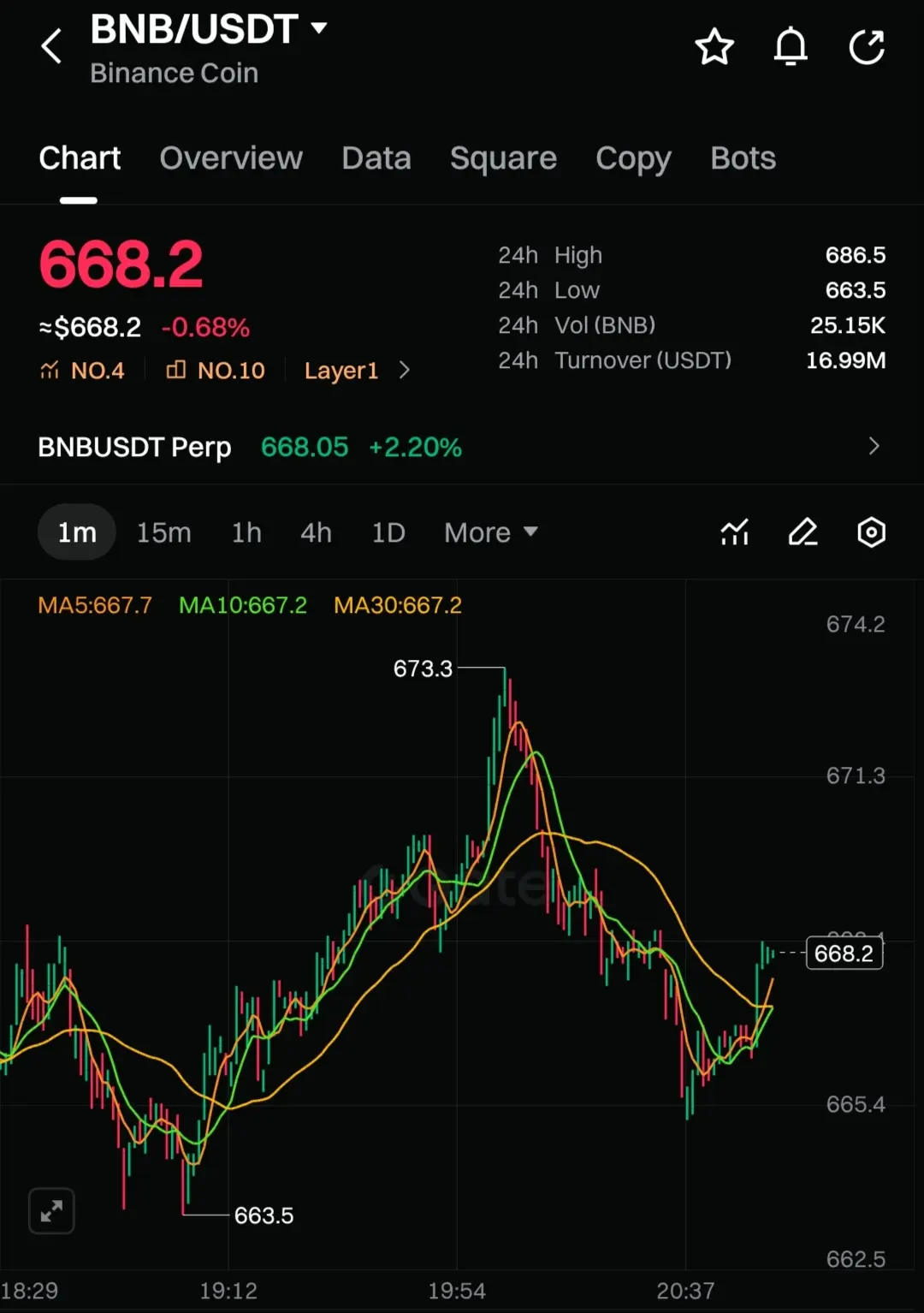Select the 15m timeframe

click(x=164, y=532)
